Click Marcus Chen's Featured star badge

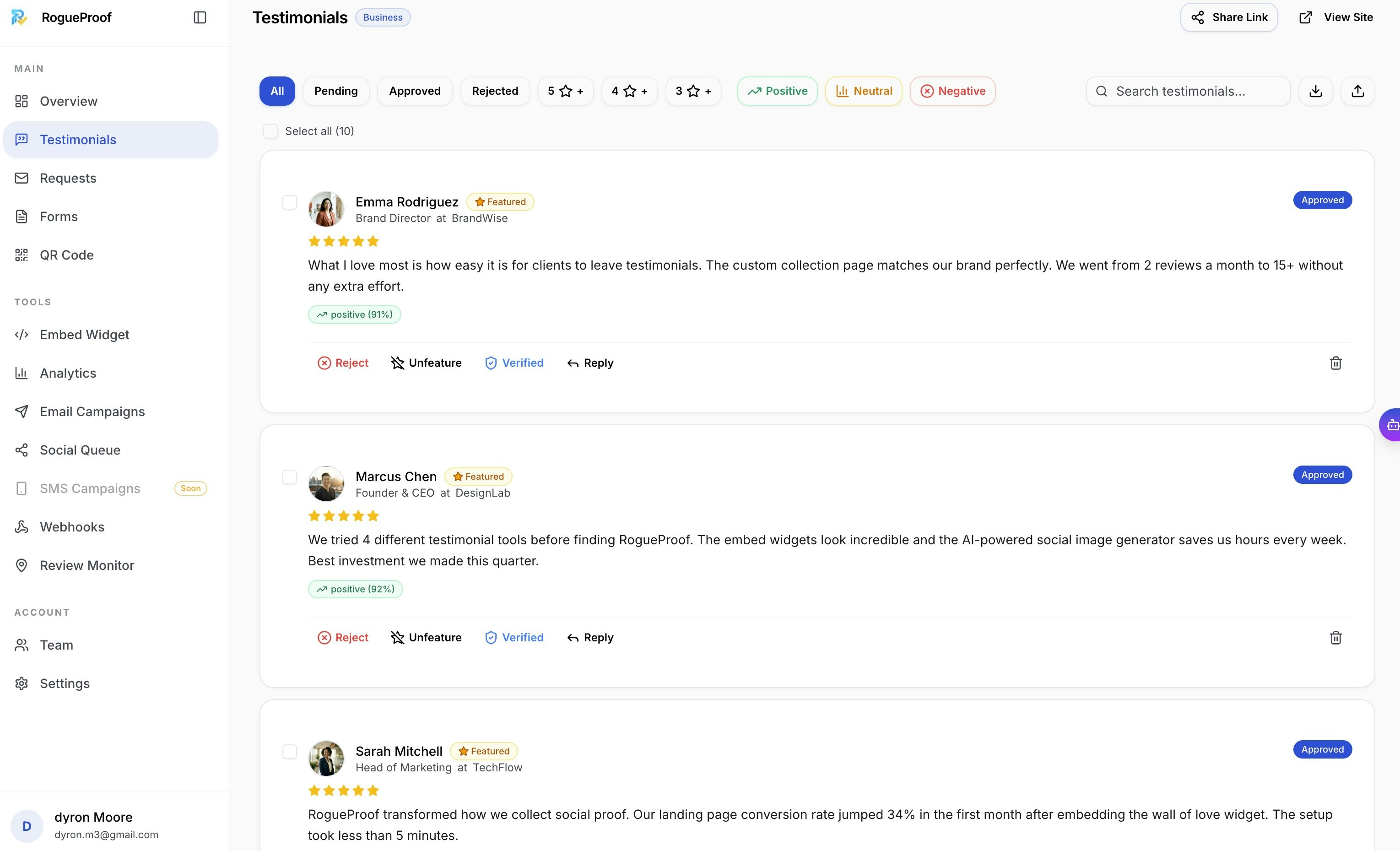[x=478, y=477]
